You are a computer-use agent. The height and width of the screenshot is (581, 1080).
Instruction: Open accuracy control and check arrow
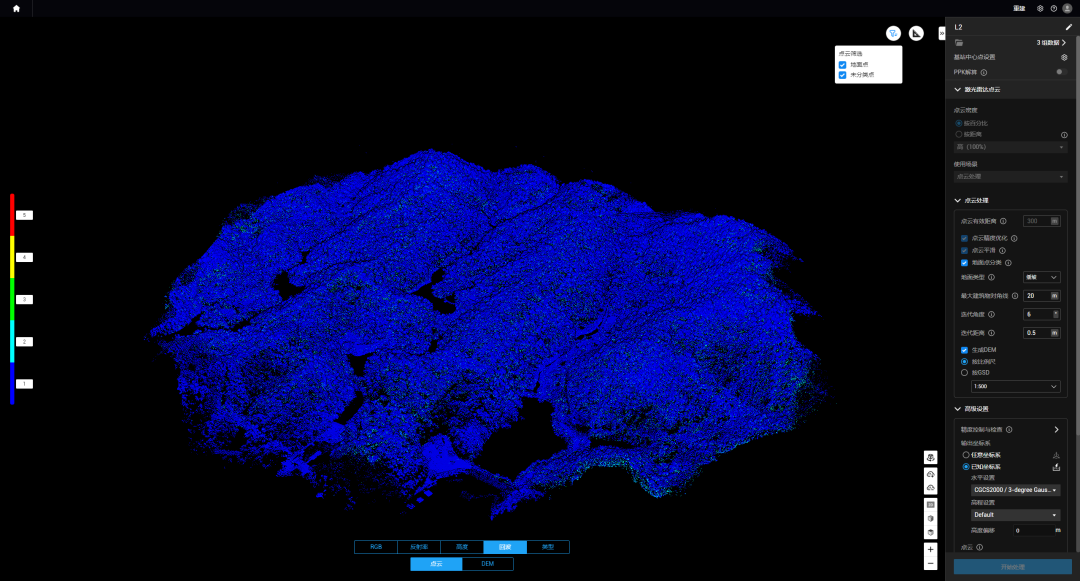(x=1057, y=430)
